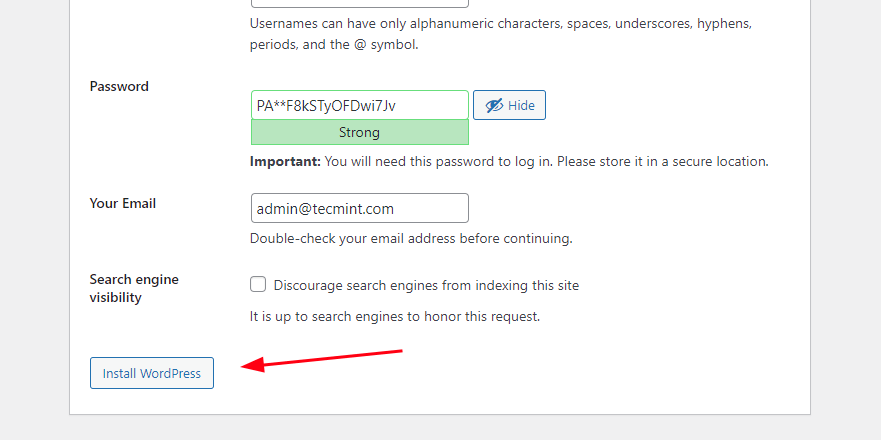Click the eye icon in Hide button
Image resolution: width=881 pixels, height=440 pixels.
click(494, 106)
